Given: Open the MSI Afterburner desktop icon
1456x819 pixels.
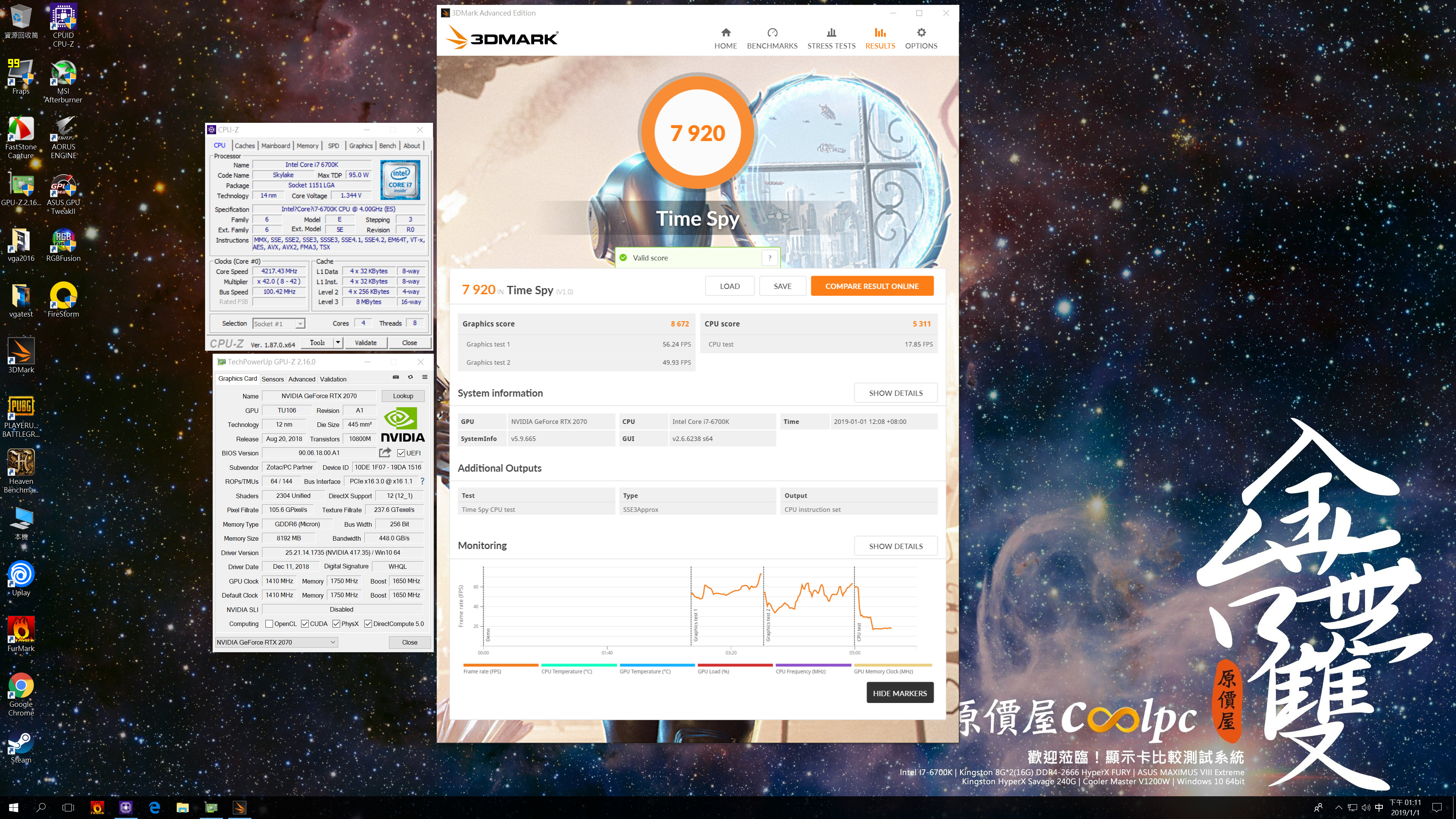Looking at the screenshot, I should (63, 81).
